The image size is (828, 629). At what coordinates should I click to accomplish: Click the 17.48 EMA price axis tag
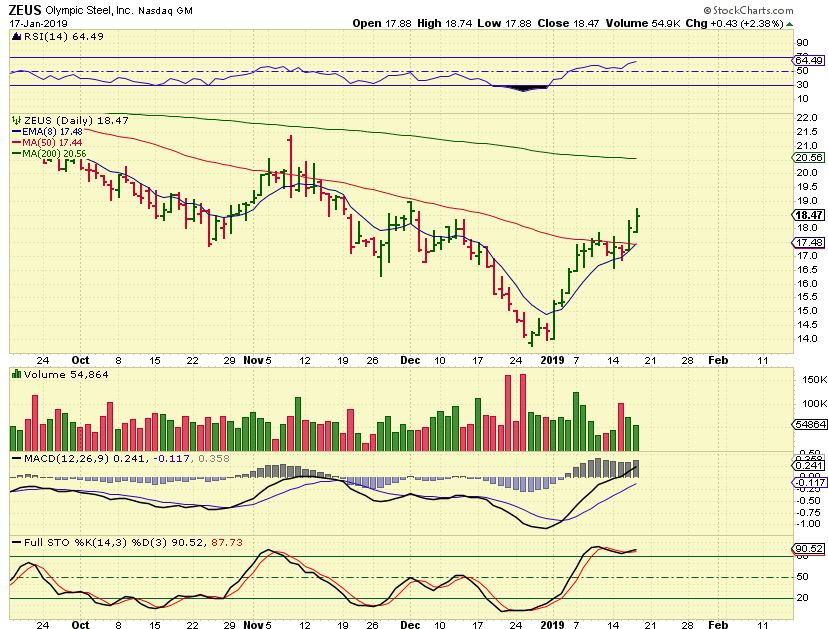point(808,242)
